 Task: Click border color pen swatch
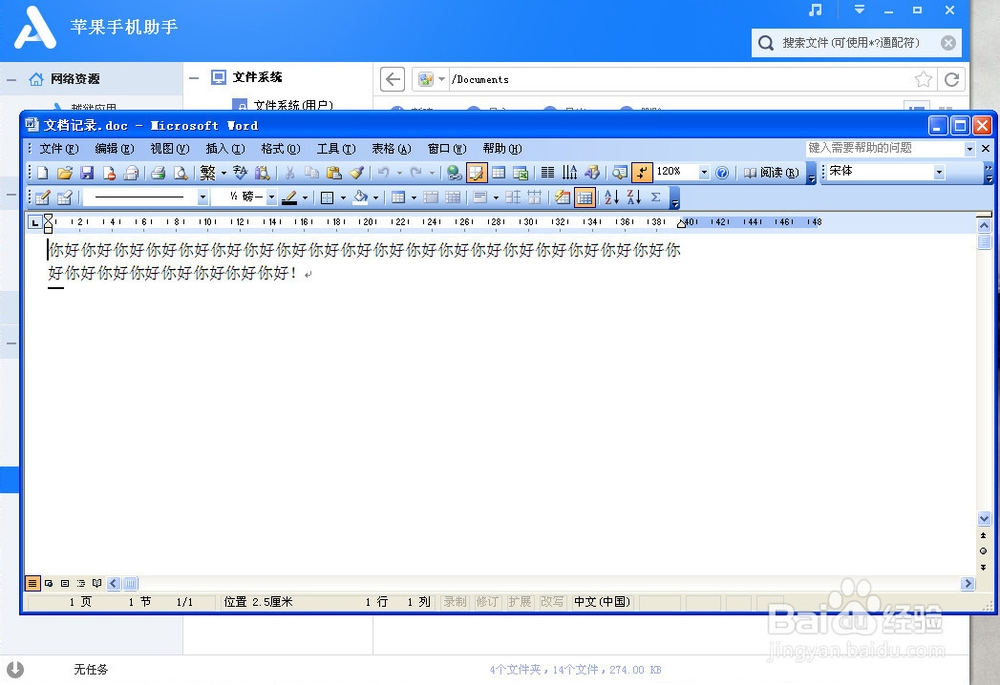[x=289, y=198]
